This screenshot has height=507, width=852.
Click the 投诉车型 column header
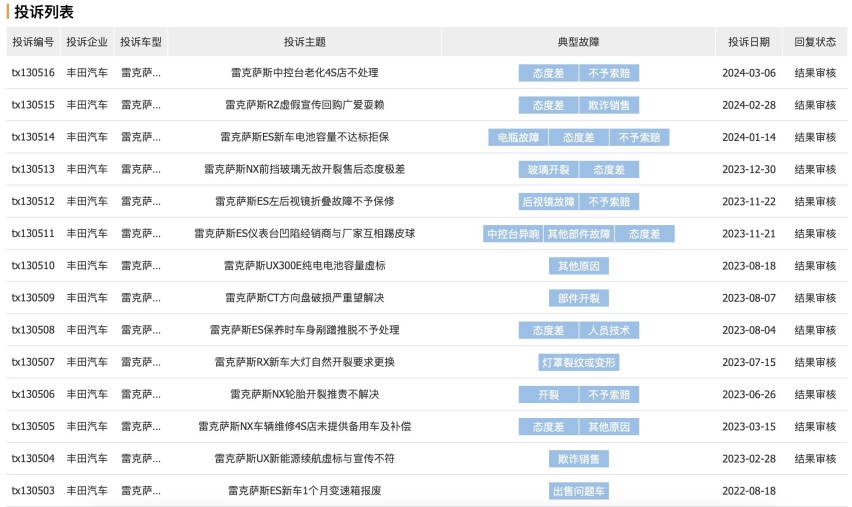(x=141, y=42)
